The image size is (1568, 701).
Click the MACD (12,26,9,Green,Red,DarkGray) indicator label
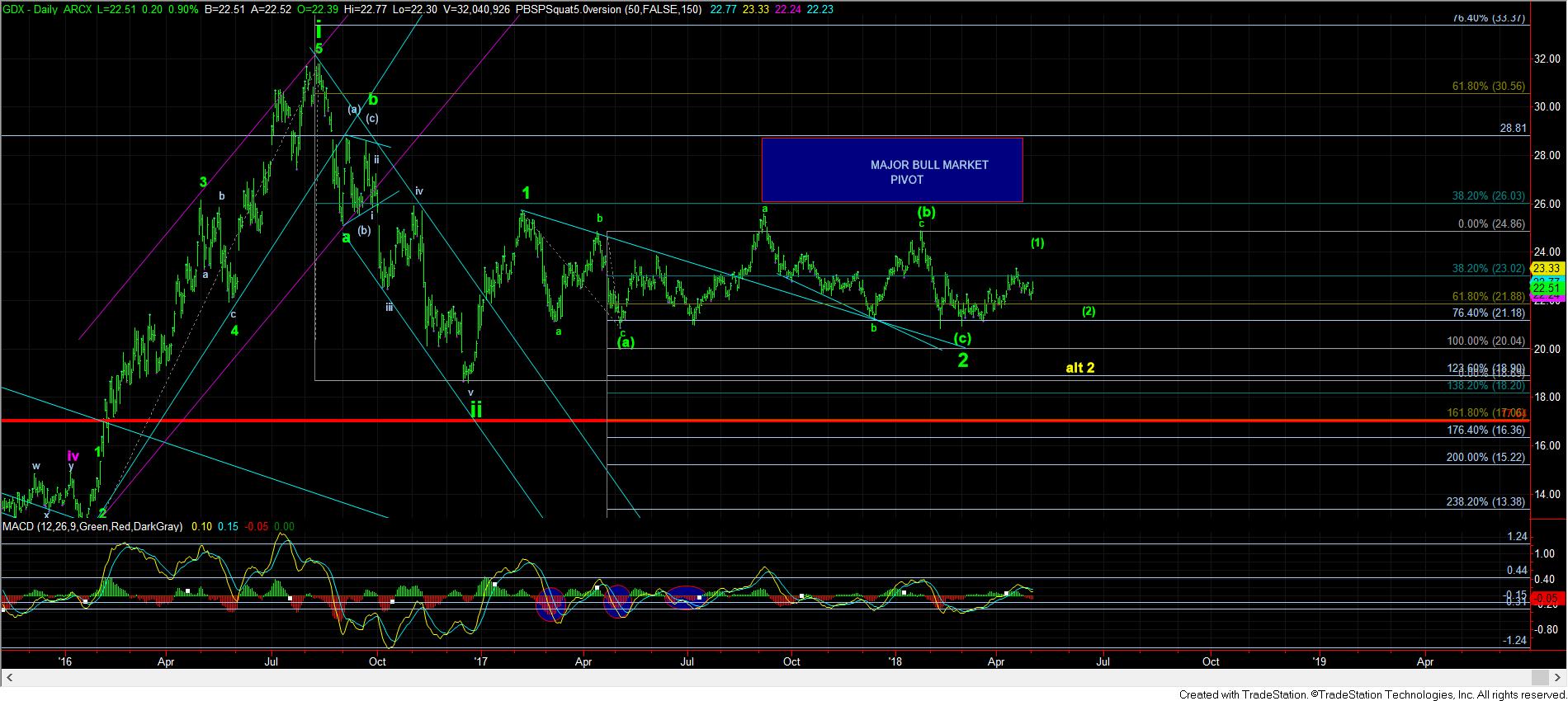(x=92, y=526)
